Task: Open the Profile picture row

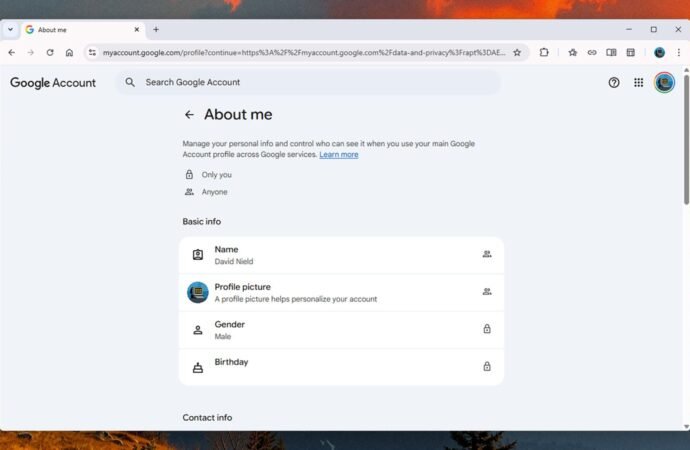Action: click(341, 293)
